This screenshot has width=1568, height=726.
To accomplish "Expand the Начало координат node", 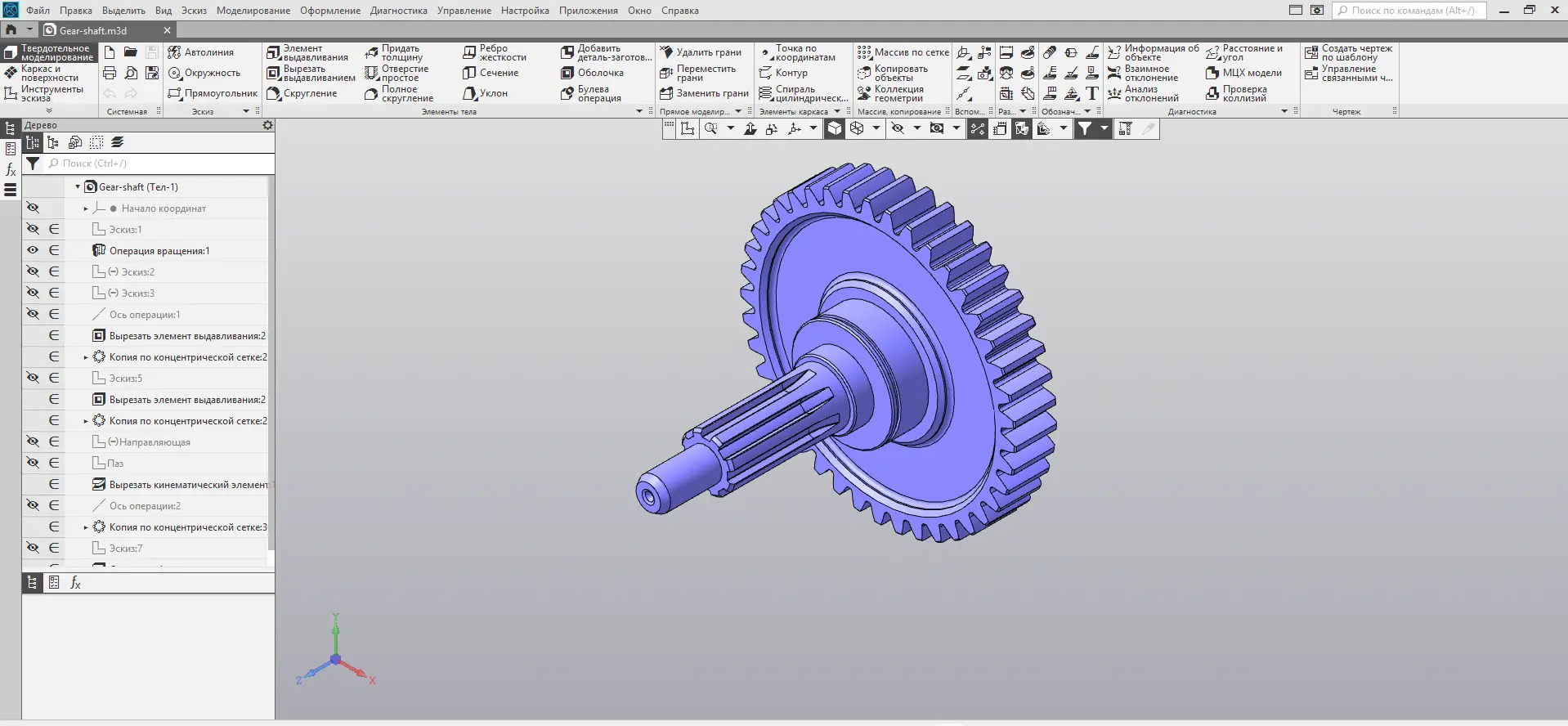I will (x=86, y=208).
